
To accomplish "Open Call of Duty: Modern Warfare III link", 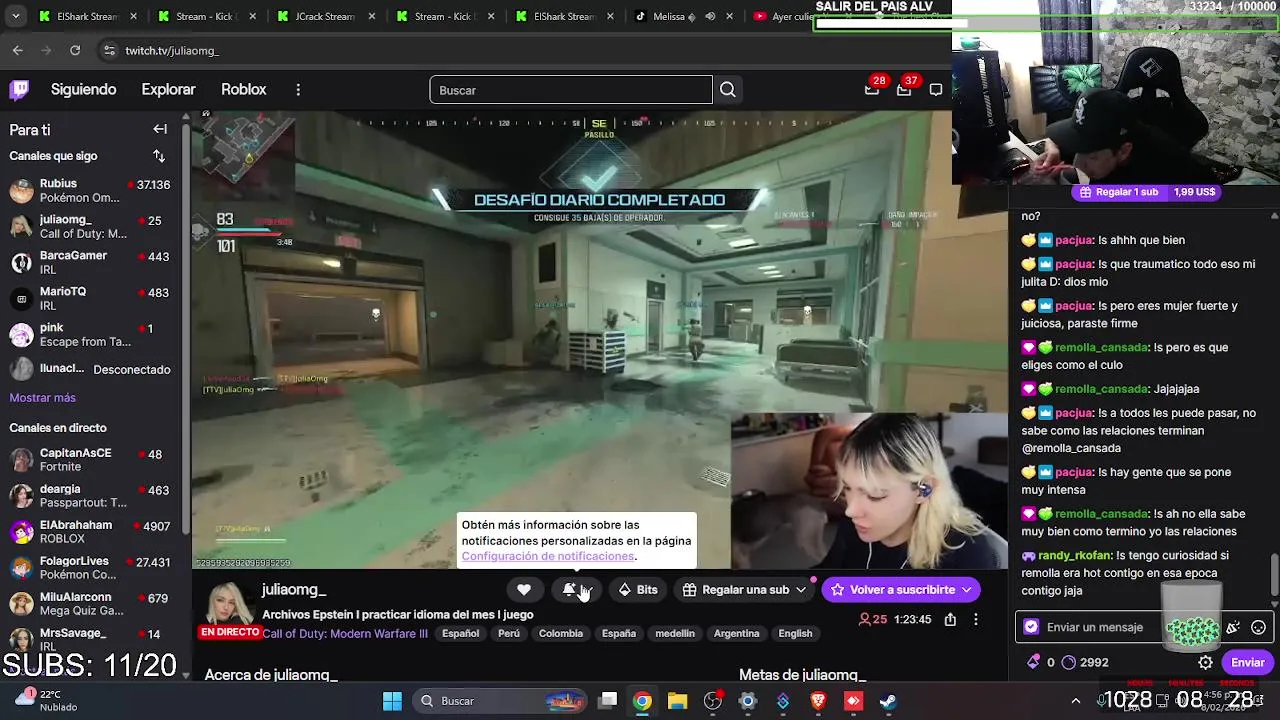I will point(345,634).
